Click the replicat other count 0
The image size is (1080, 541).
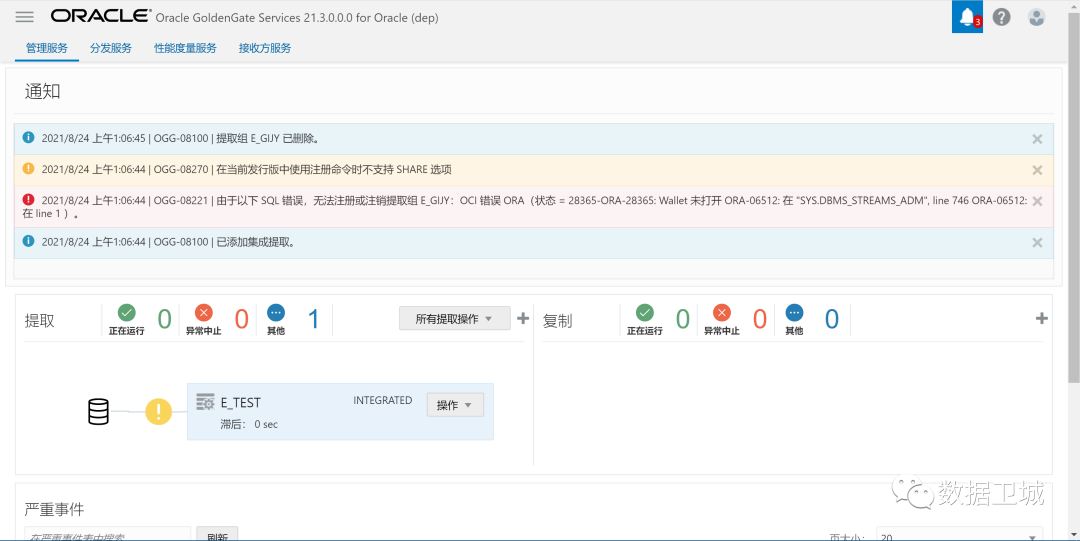pyautogui.click(x=832, y=319)
